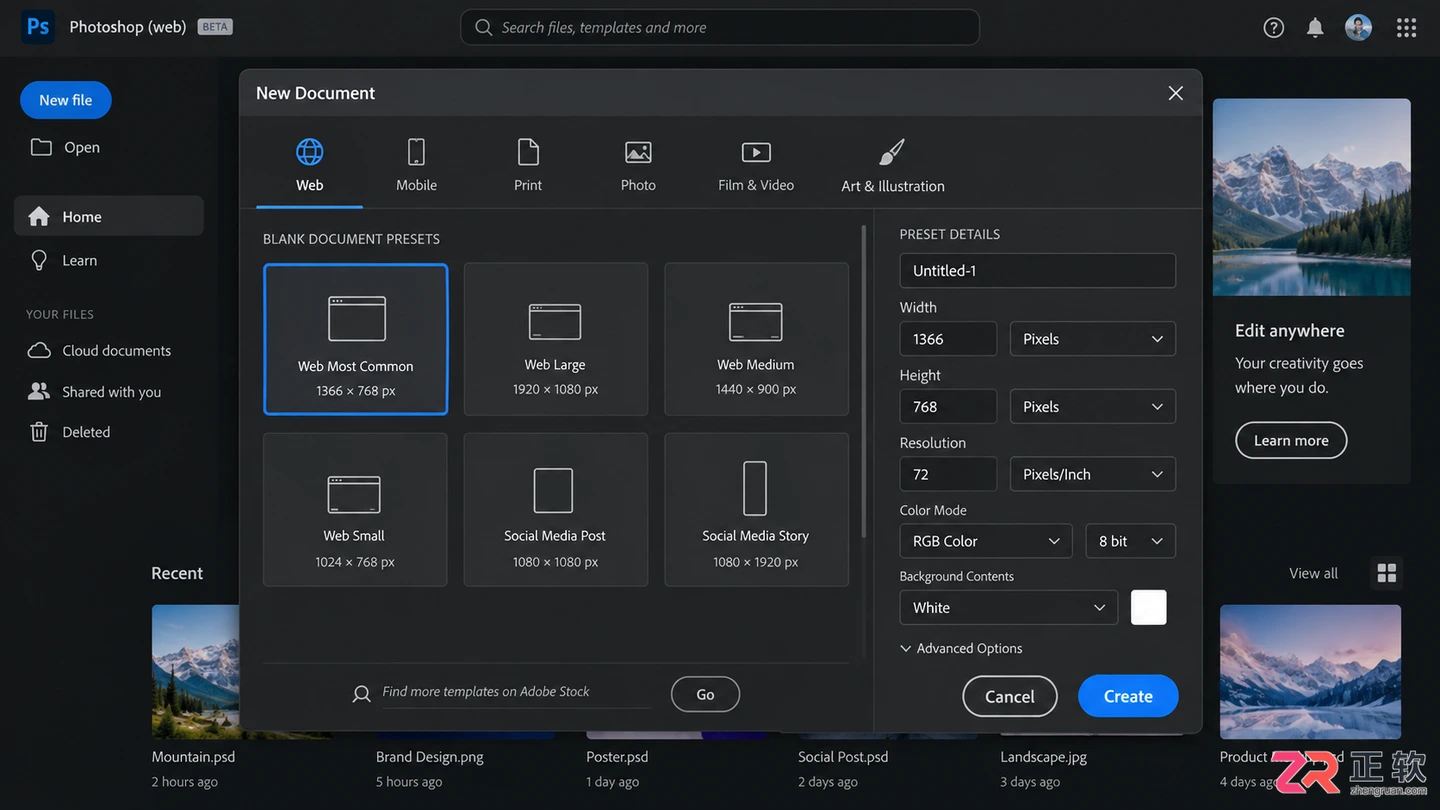Viewport: 1440px width, 810px height.
Task: Switch to the Mobile tab
Action: click(416, 165)
